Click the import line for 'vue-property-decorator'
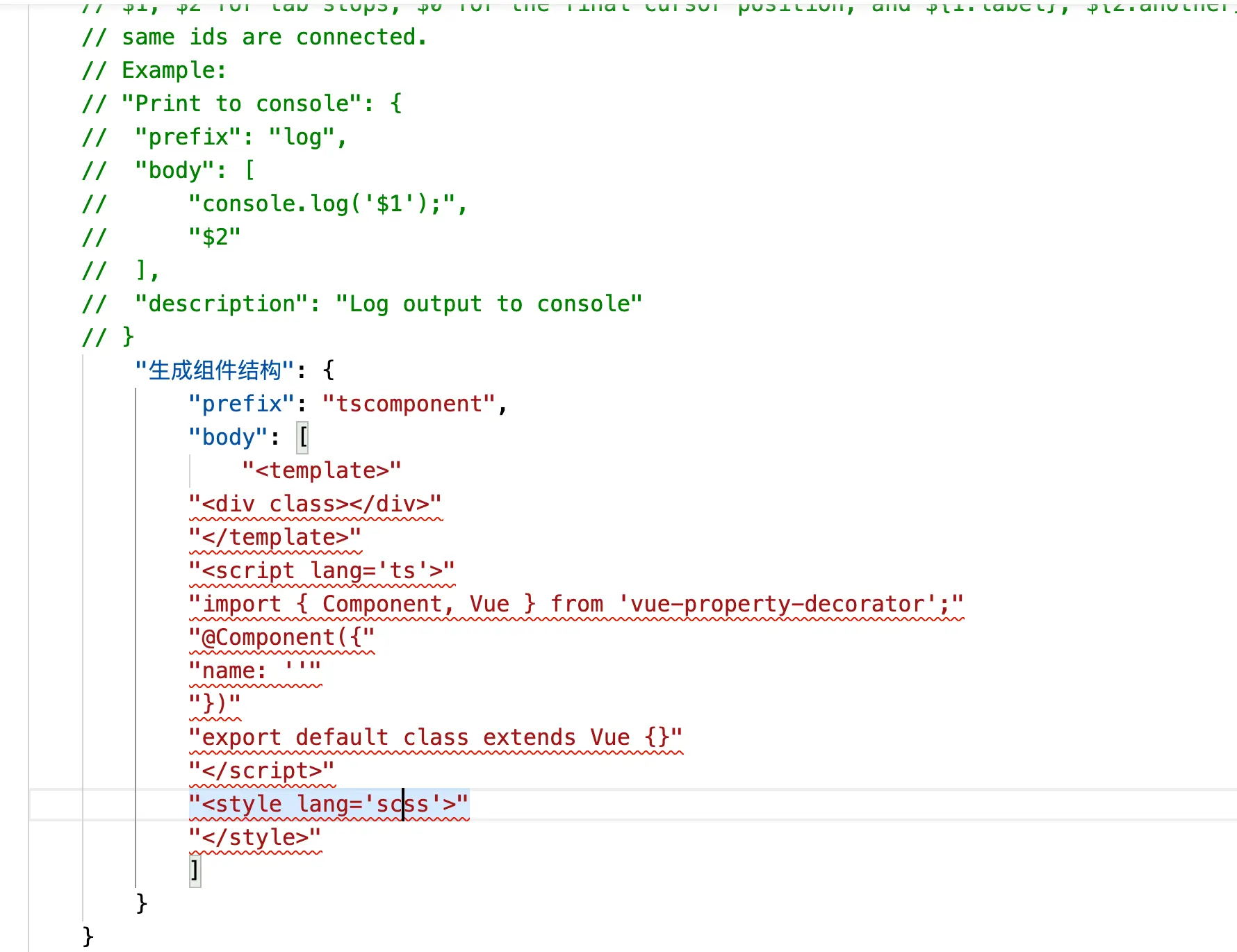Screen dimensions: 1237x952 click(576, 604)
